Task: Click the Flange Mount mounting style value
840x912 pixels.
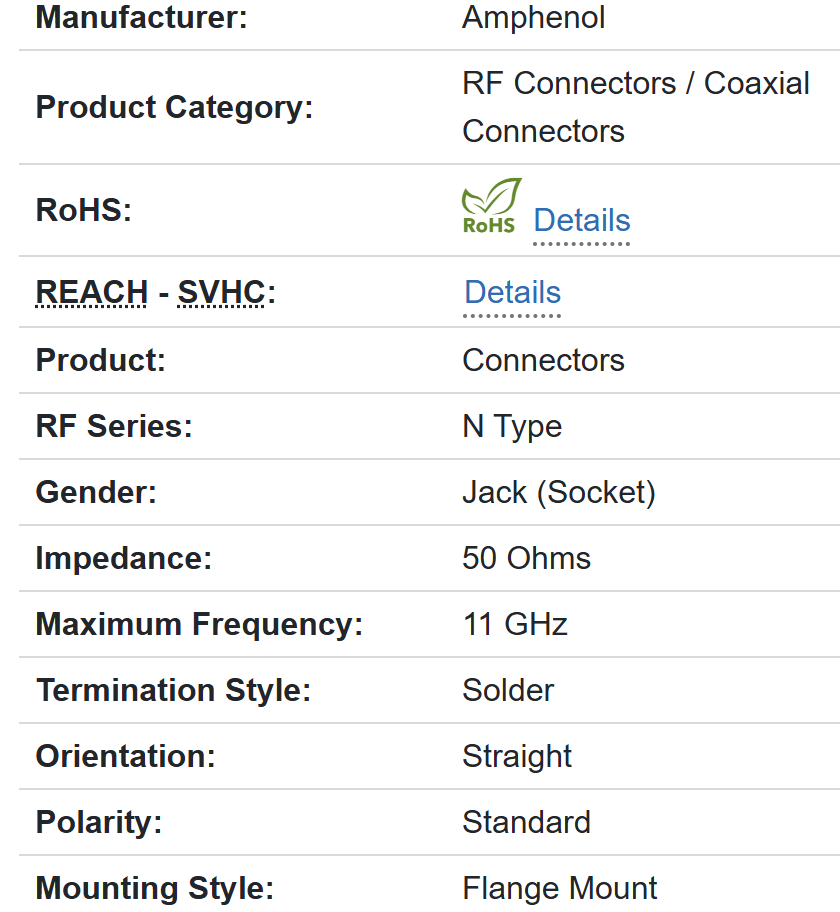Action: [x=559, y=888]
